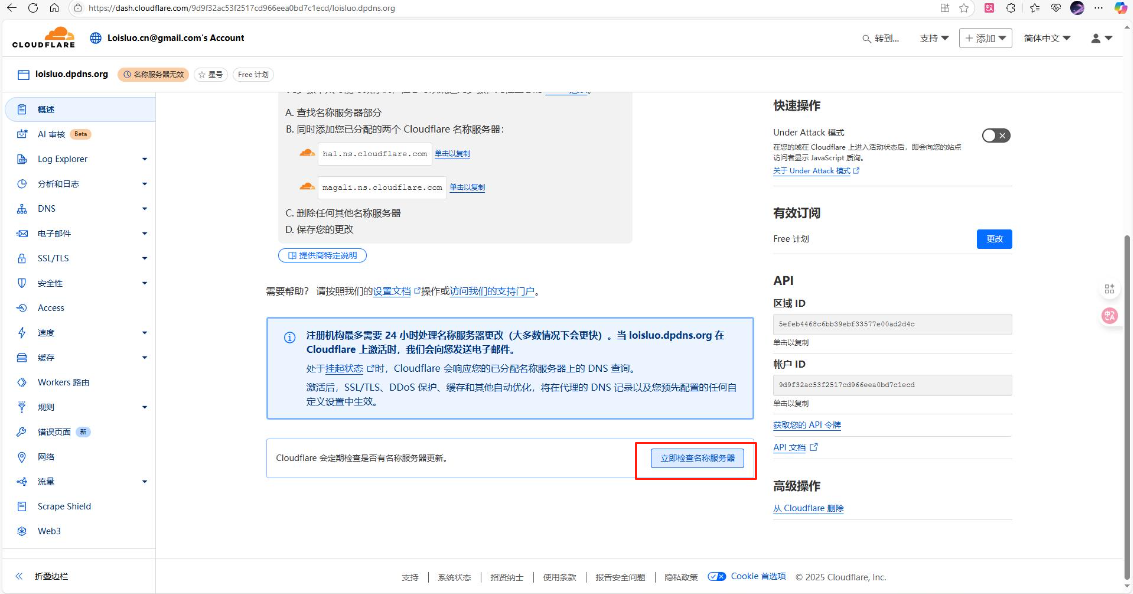Click the 提供商特定说明 button
1133x594 pixels.
(322, 255)
